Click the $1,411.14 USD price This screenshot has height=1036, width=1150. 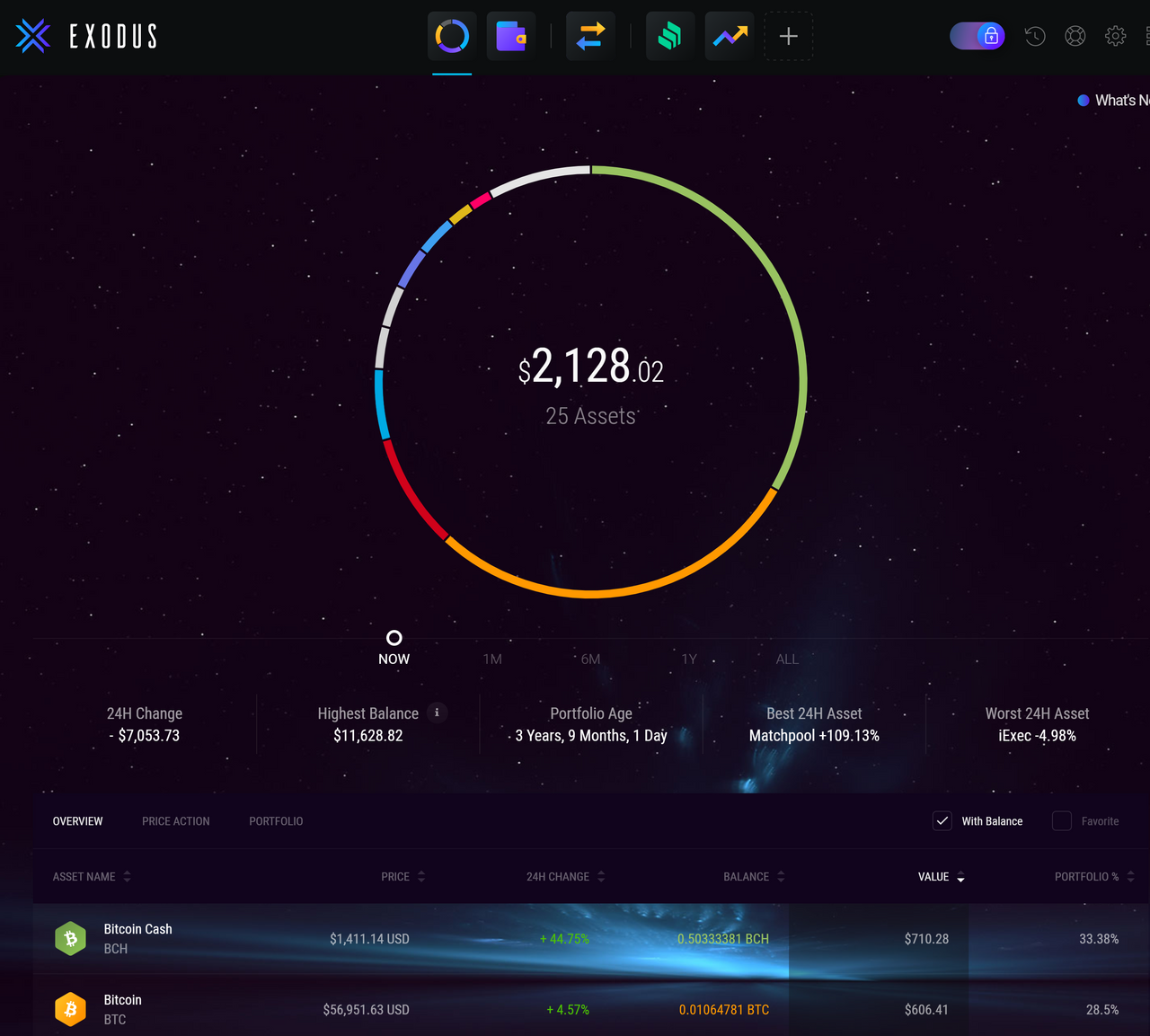click(369, 939)
